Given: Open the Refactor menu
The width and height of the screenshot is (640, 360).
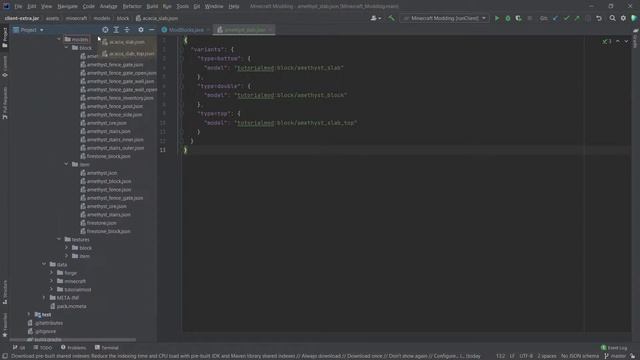Looking at the screenshot, I should click(x=132, y=7).
